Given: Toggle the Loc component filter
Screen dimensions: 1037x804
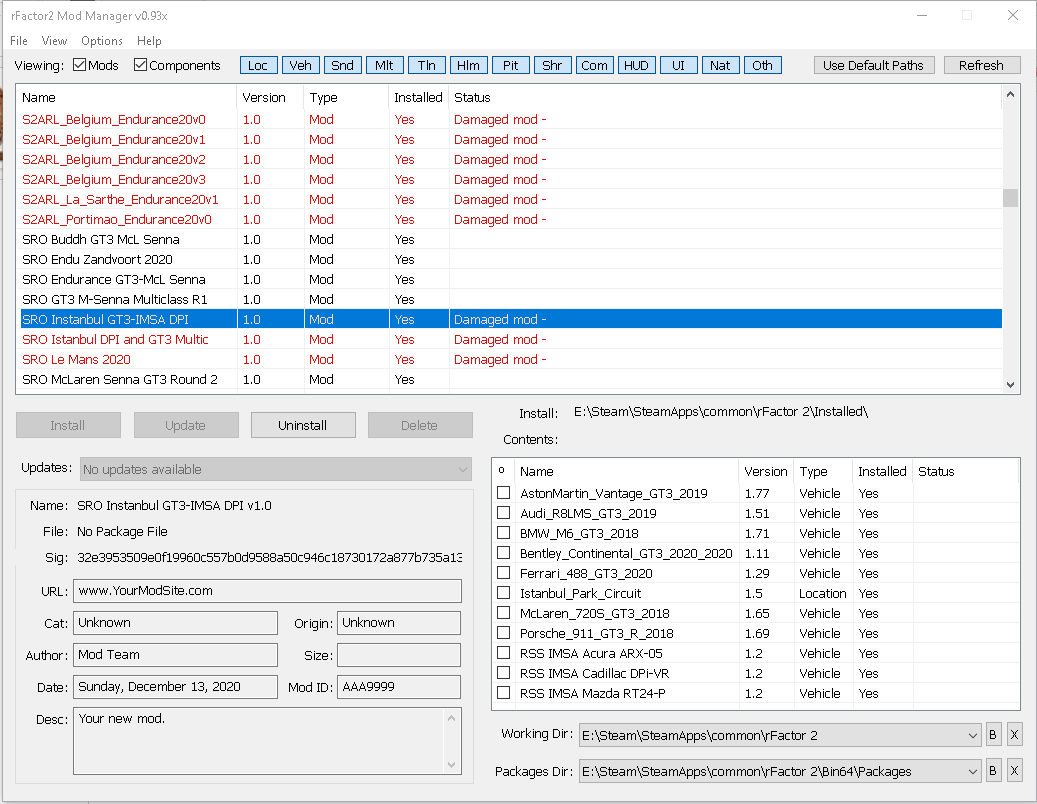Looking at the screenshot, I should [x=258, y=65].
